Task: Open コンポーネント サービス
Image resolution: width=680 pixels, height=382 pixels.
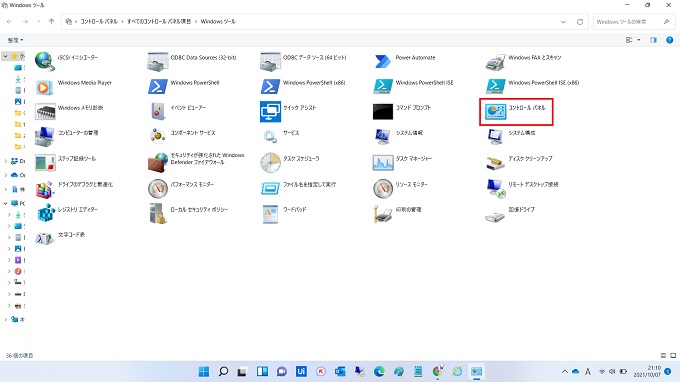Action: (182, 137)
